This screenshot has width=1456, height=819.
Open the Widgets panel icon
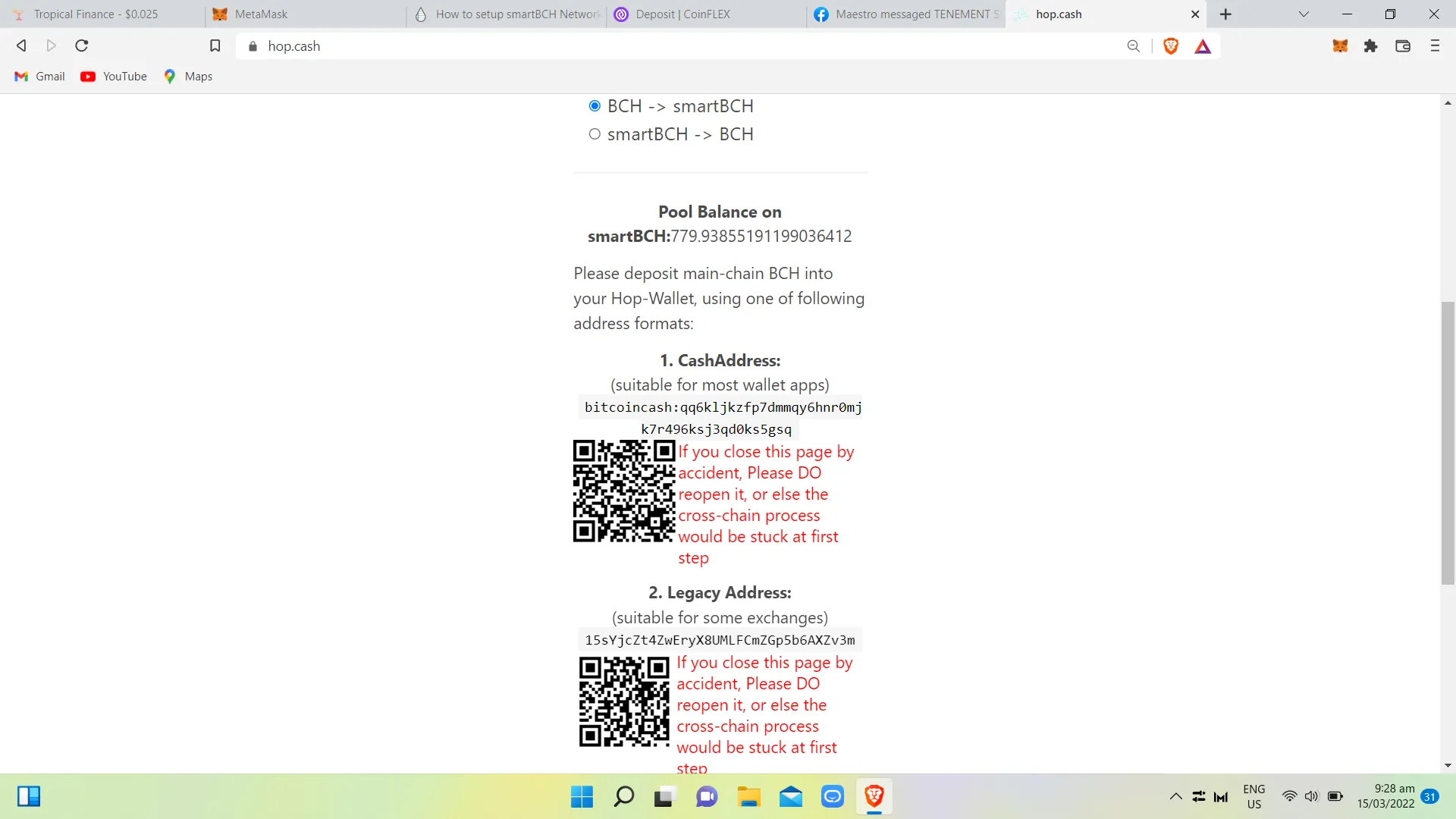tap(29, 796)
